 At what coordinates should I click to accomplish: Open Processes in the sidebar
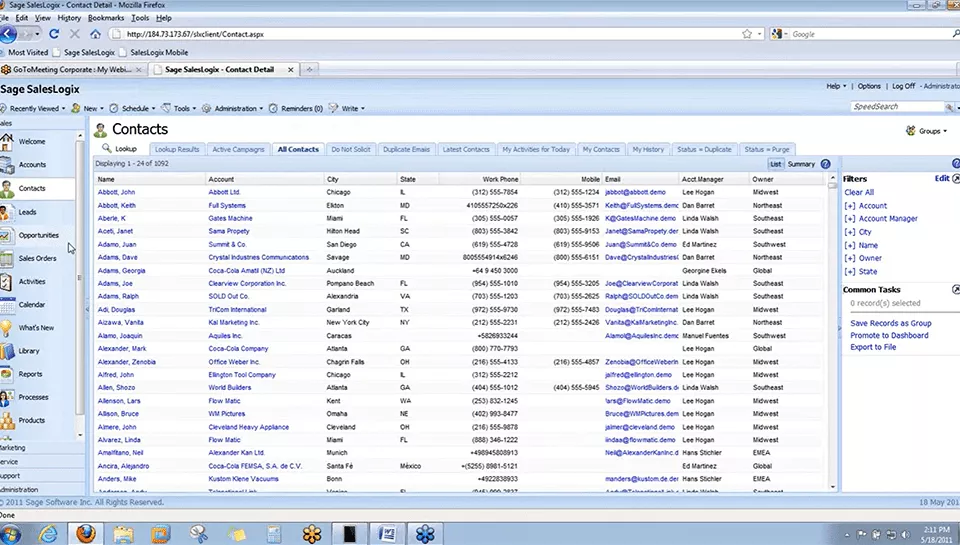tap(33, 397)
